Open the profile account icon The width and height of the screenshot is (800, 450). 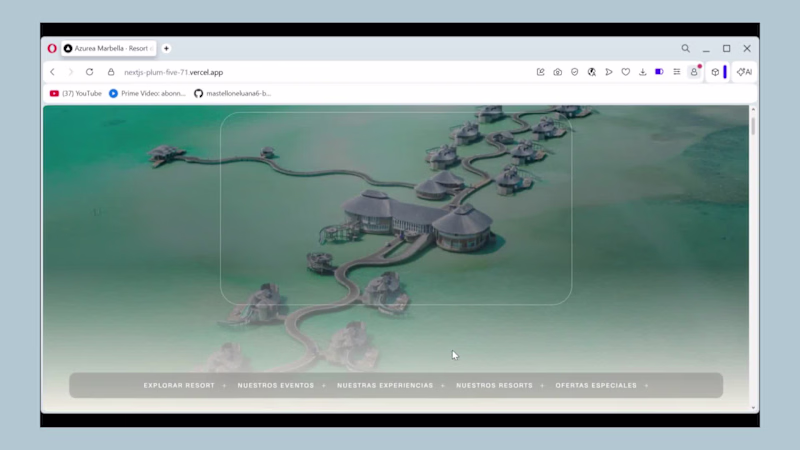point(694,72)
